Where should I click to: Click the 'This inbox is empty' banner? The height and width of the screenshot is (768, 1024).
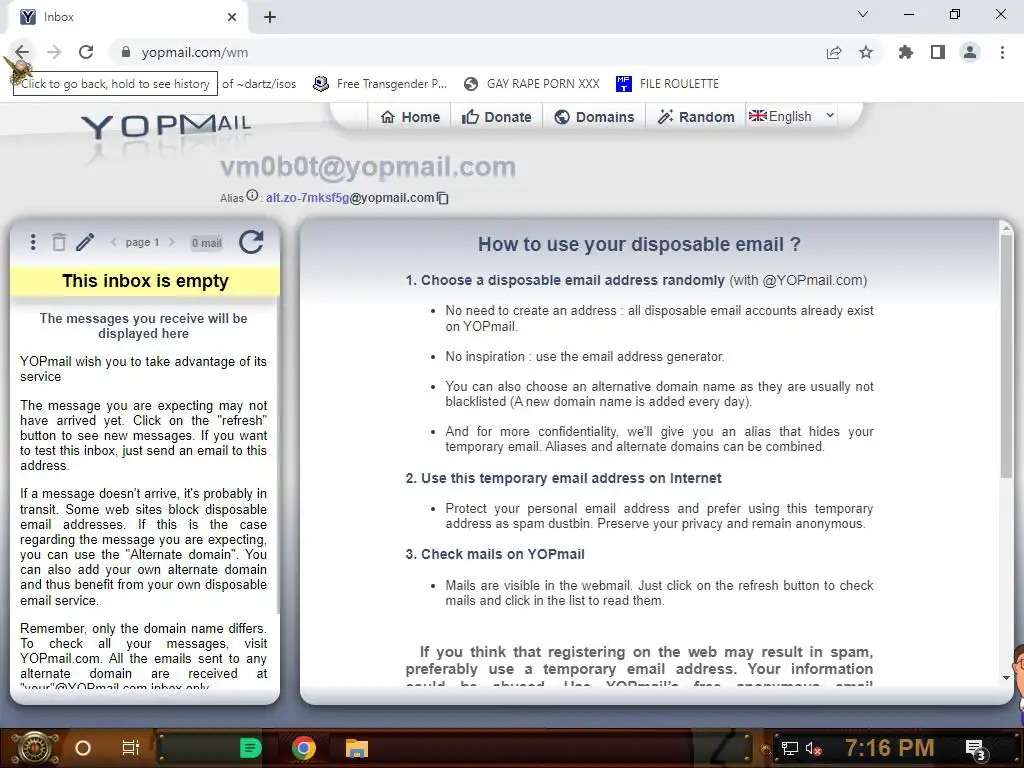click(145, 281)
